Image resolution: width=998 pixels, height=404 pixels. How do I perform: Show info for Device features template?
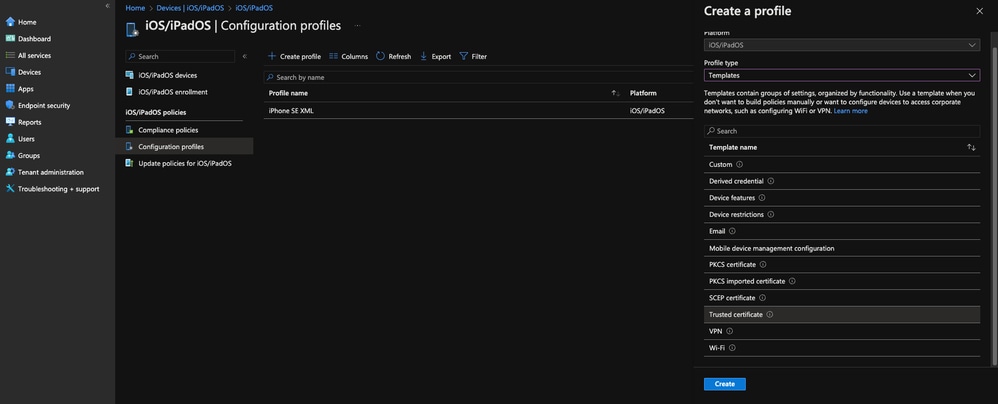tap(762, 198)
